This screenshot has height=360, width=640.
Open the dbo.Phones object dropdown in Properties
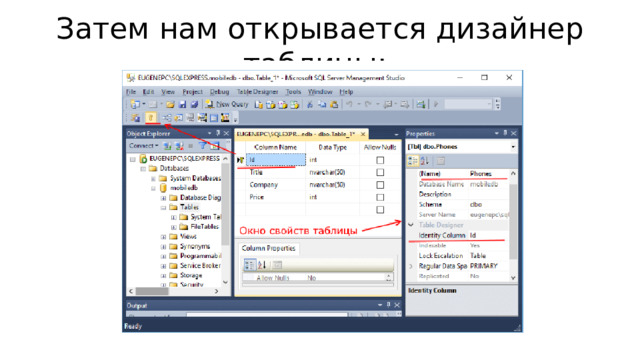point(513,147)
